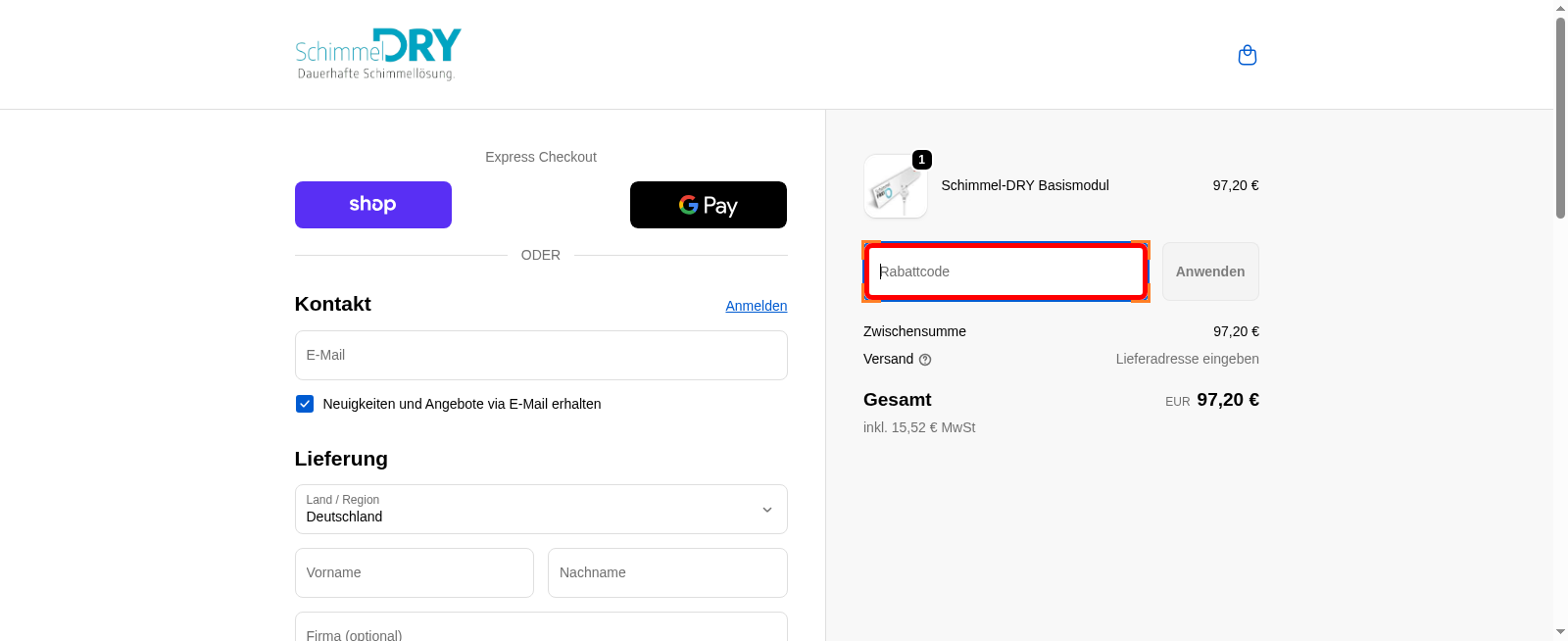Click the Schimmel-DRY logo
This screenshot has height=641, width=1568.
tap(378, 54)
